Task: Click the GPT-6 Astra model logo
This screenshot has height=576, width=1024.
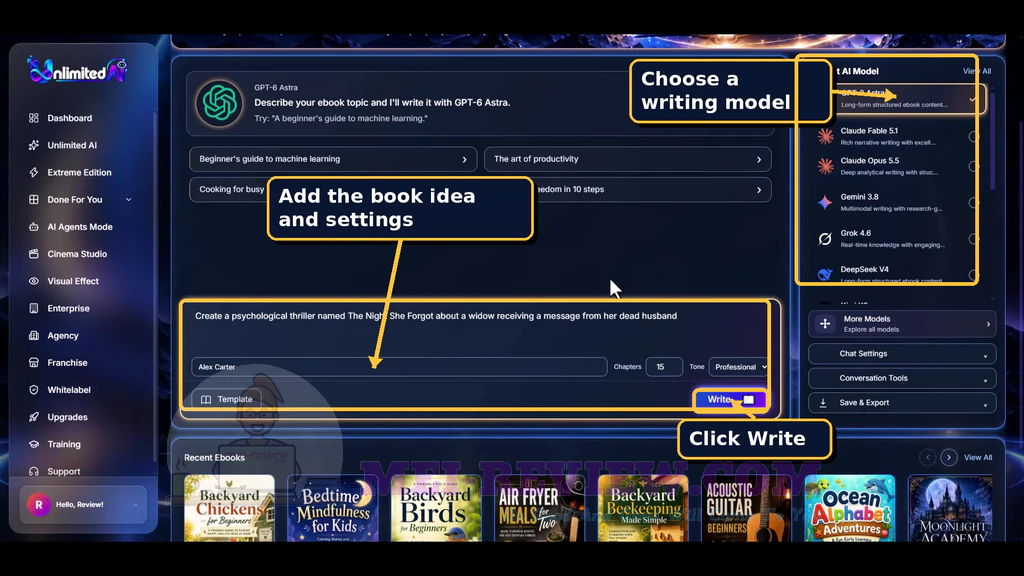Action: tap(219, 103)
